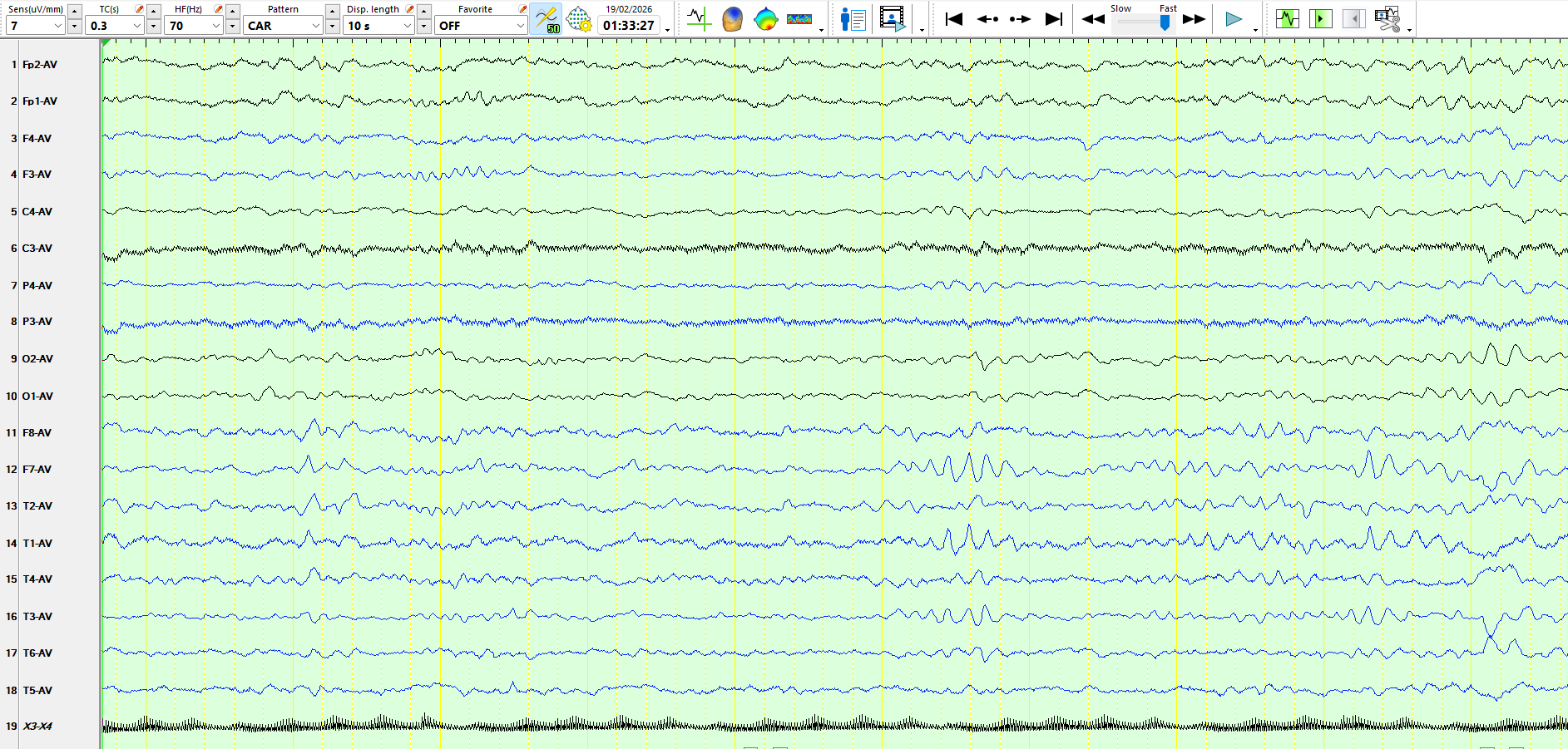Viewport: 1568px width, 749px height.
Task: Select the F7-AV channel label
Action: click(x=37, y=469)
